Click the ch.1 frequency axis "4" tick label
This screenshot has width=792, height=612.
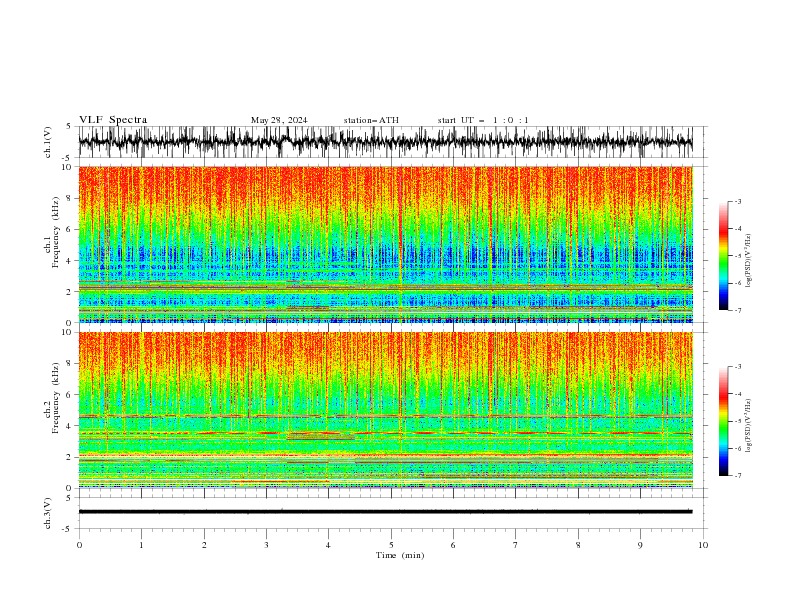click(x=70, y=261)
